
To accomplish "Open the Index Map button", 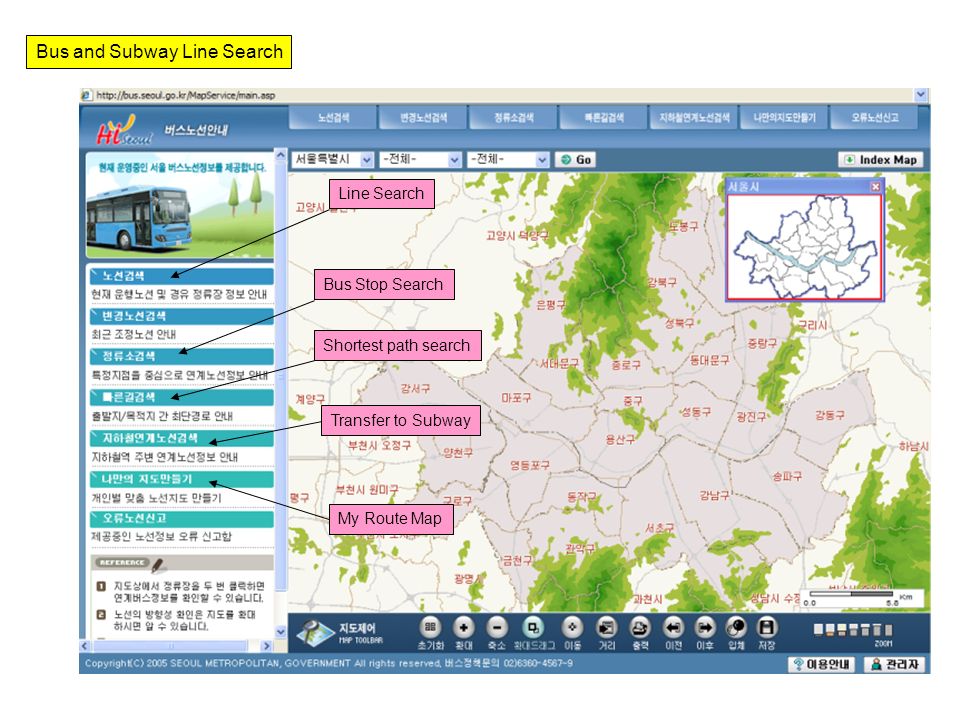I will 880,160.
